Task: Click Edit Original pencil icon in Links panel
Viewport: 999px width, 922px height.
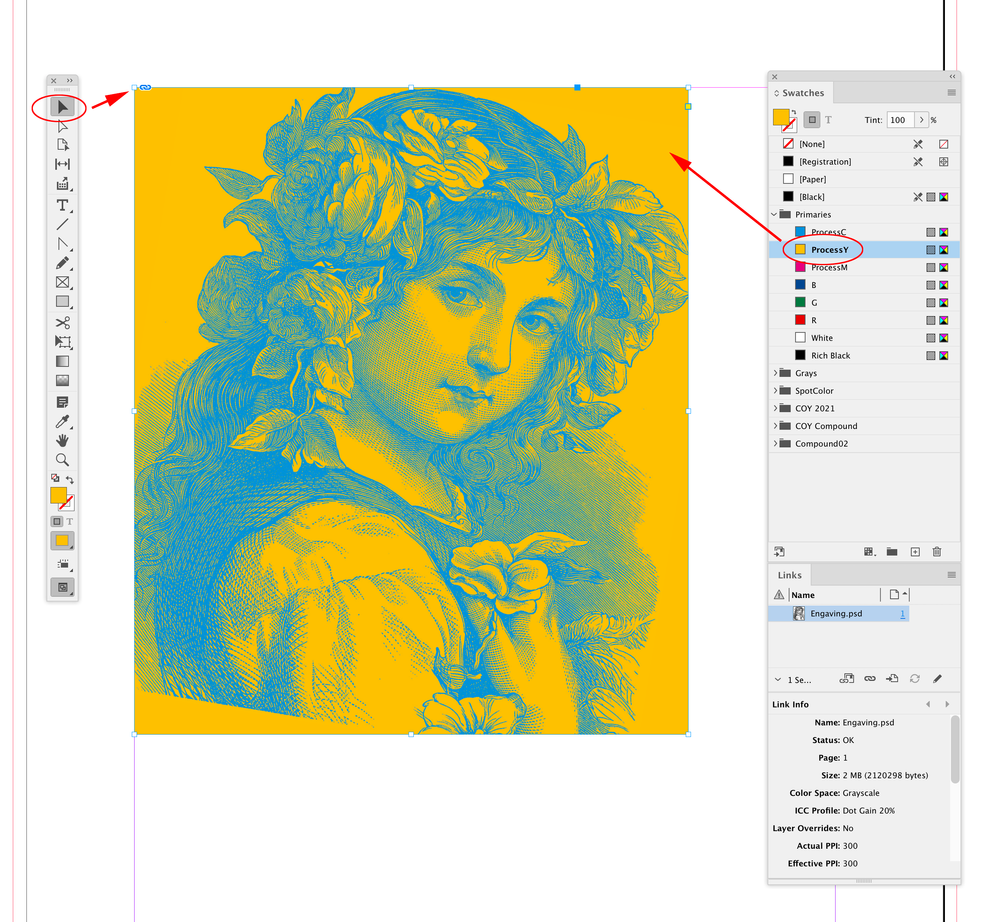Action: (x=938, y=679)
